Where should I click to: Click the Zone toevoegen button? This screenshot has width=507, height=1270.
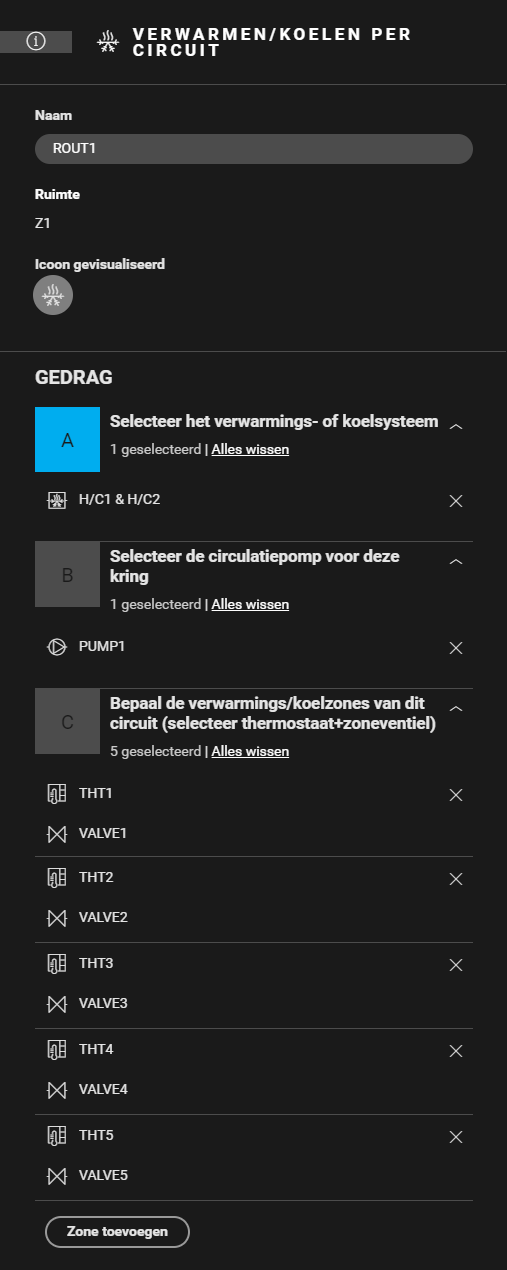point(117,1232)
